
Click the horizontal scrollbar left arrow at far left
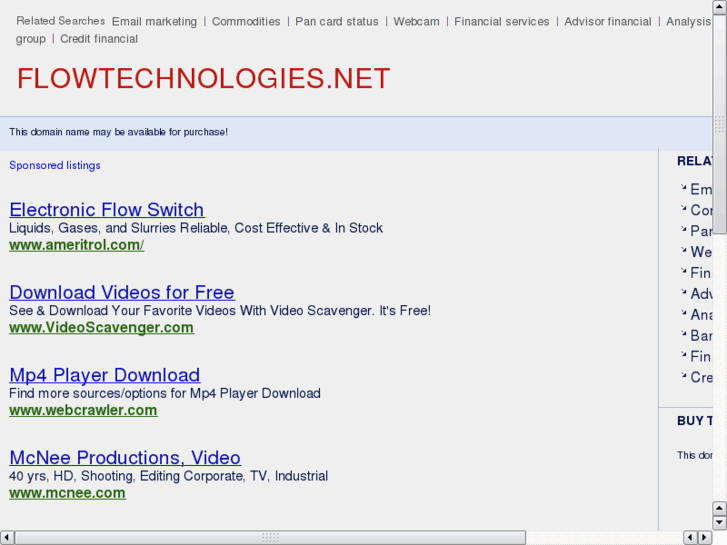click(7, 538)
